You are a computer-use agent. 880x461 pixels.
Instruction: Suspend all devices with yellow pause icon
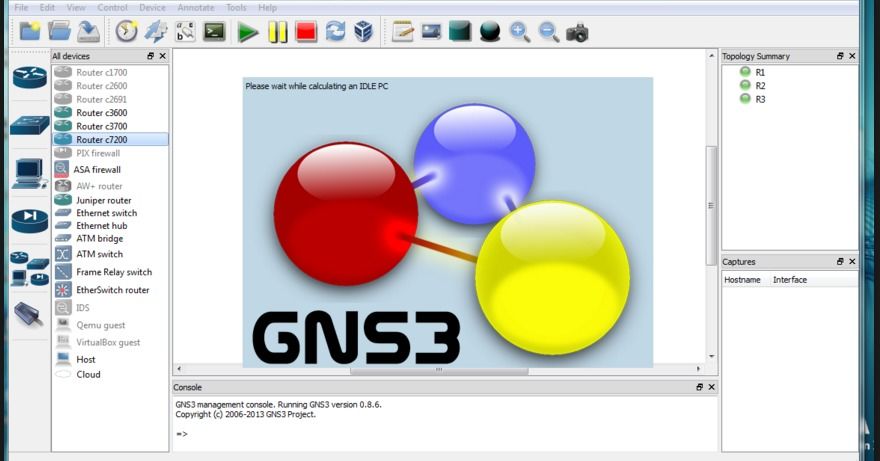point(277,32)
